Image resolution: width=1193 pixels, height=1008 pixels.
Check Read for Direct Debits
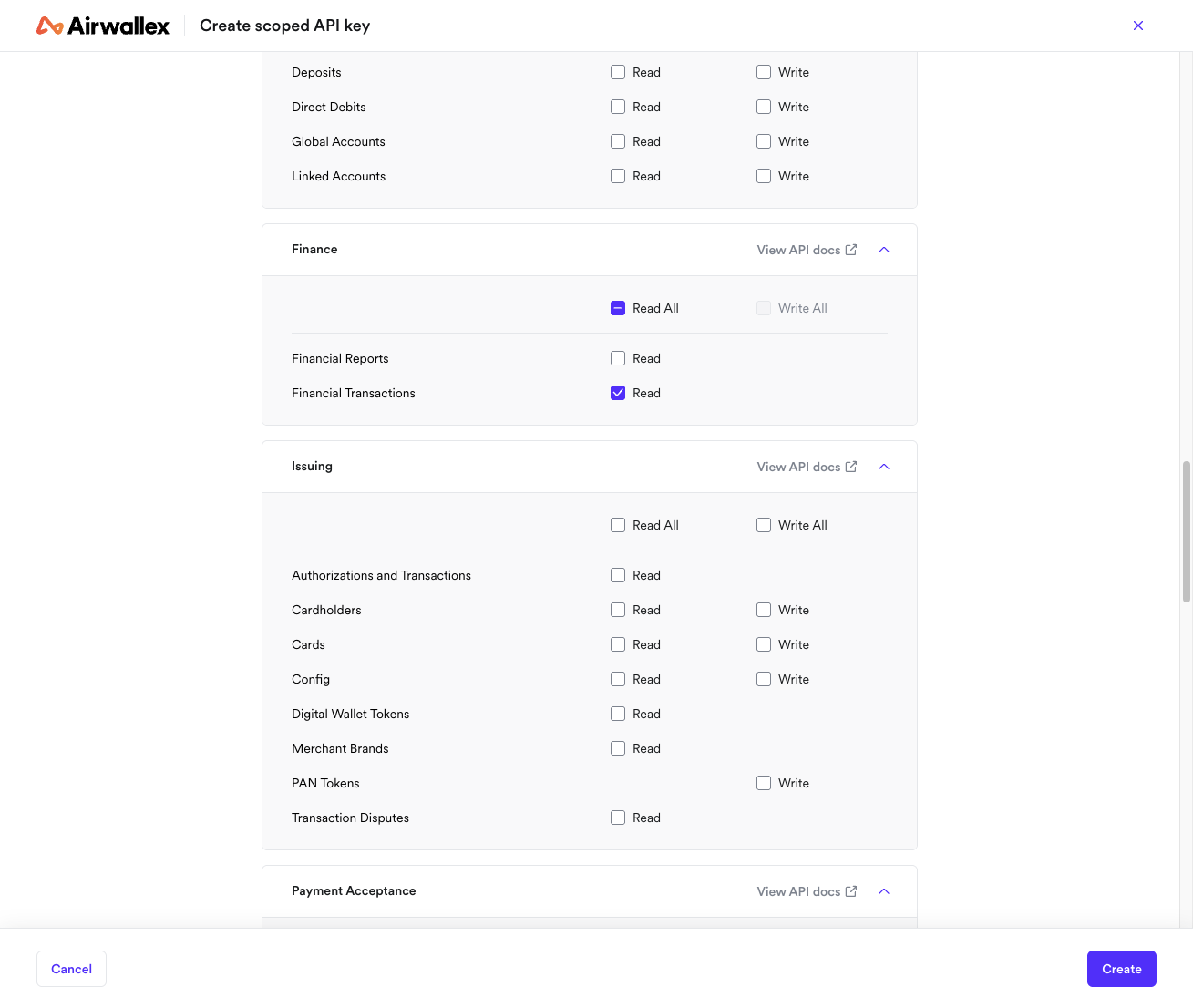(618, 107)
